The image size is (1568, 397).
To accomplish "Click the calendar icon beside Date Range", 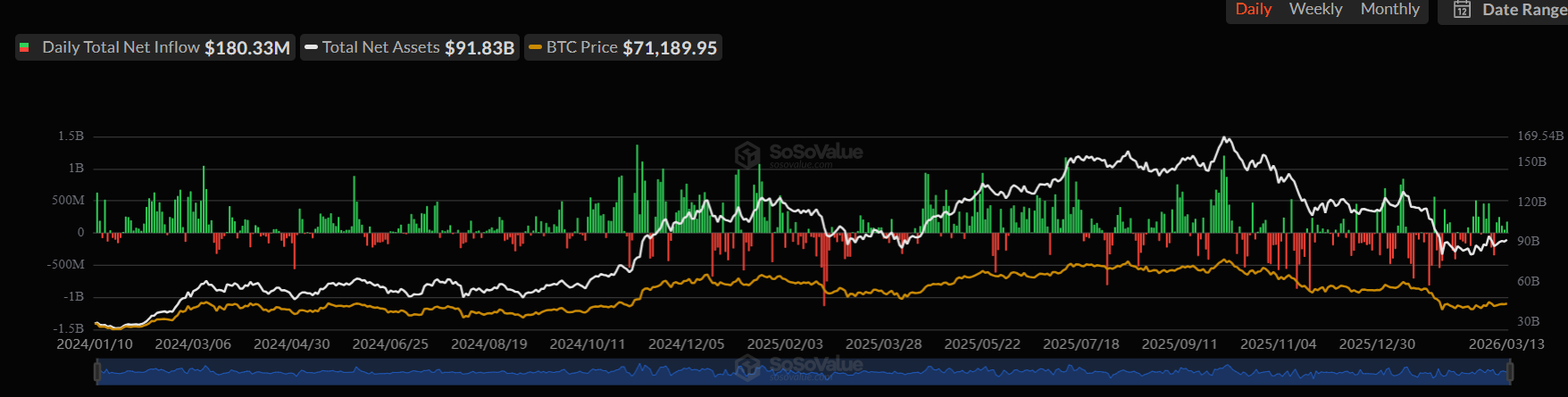I will (1462, 10).
